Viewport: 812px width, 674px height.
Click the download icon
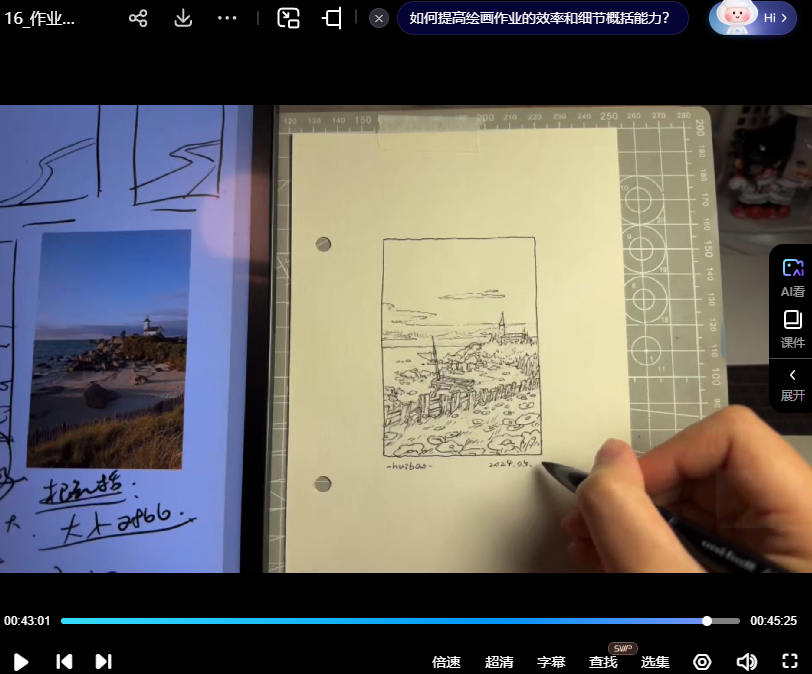(x=183, y=18)
